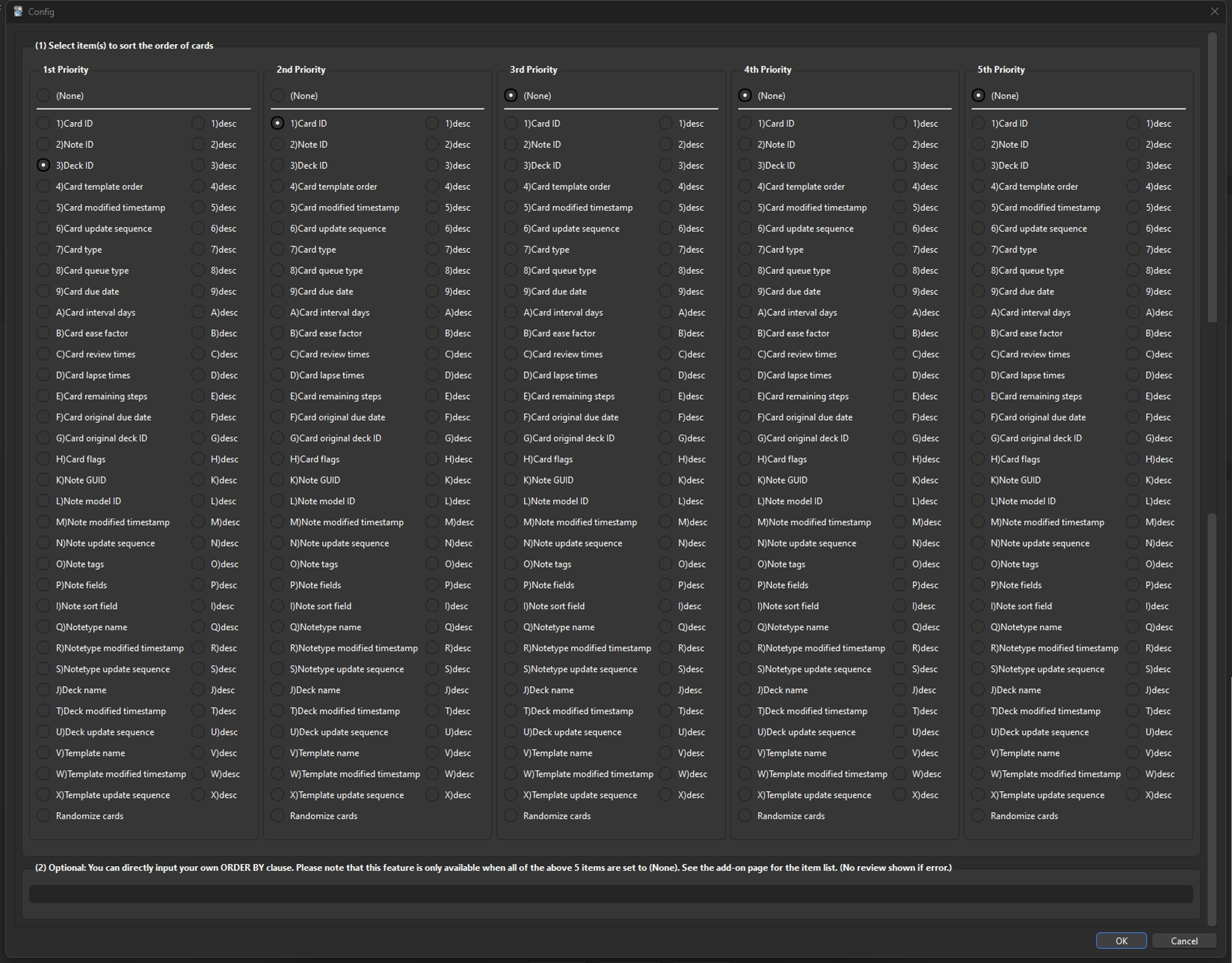Image resolution: width=1232 pixels, height=963 pixels.
Task: Select Template name under 5th Priority
Action: [x=979, y=753]
